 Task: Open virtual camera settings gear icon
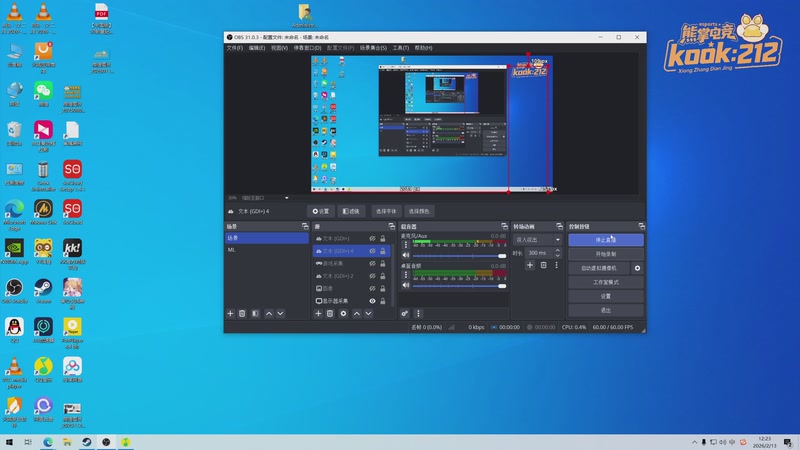pyautogui.click(x=637, y=268)
